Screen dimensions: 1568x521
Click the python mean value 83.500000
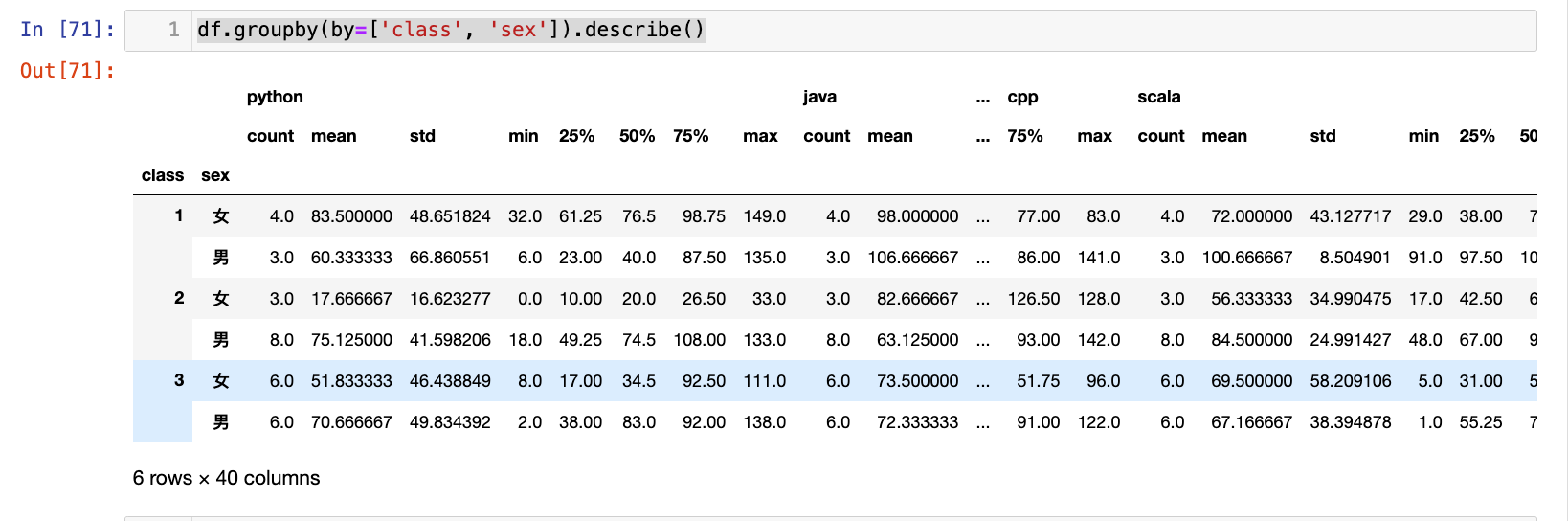coord(351,216)
